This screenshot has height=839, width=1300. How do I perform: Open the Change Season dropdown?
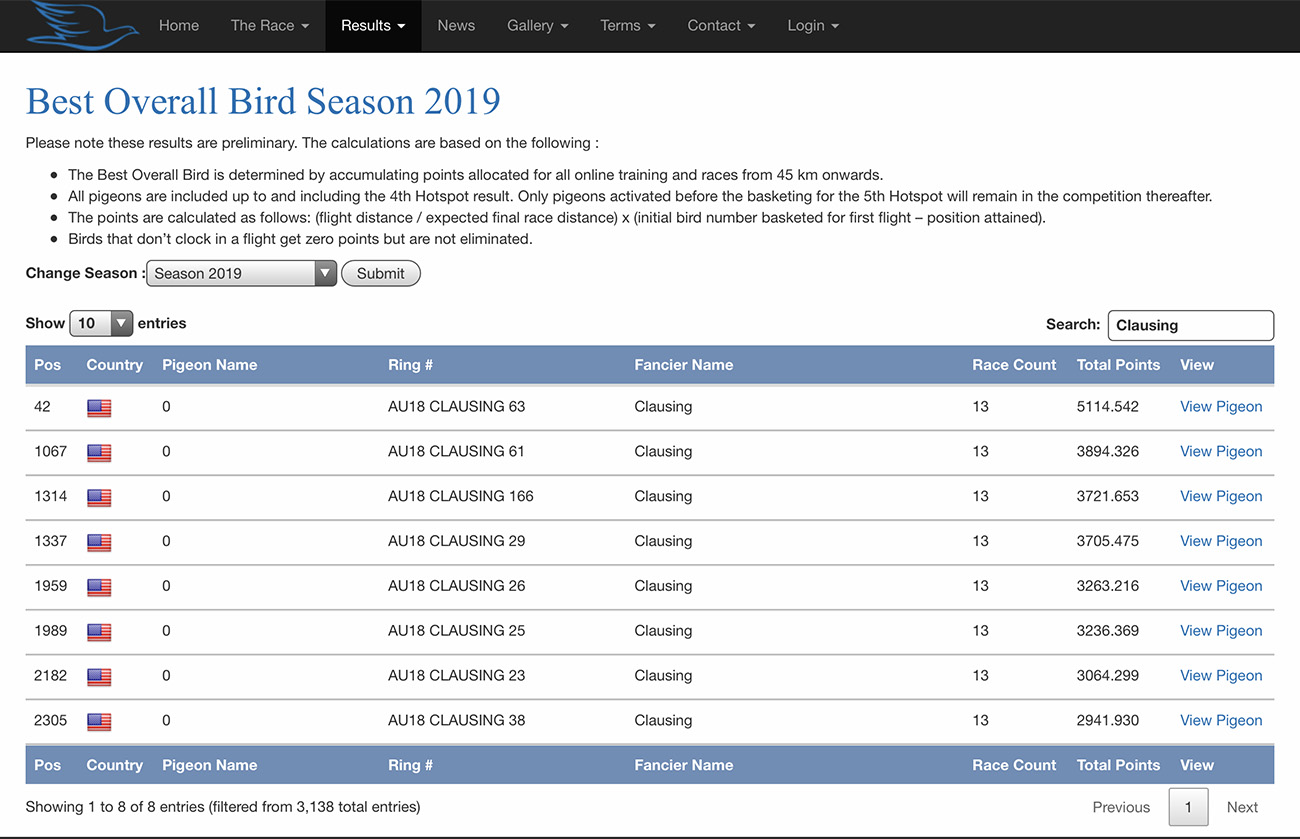[241, 274]
